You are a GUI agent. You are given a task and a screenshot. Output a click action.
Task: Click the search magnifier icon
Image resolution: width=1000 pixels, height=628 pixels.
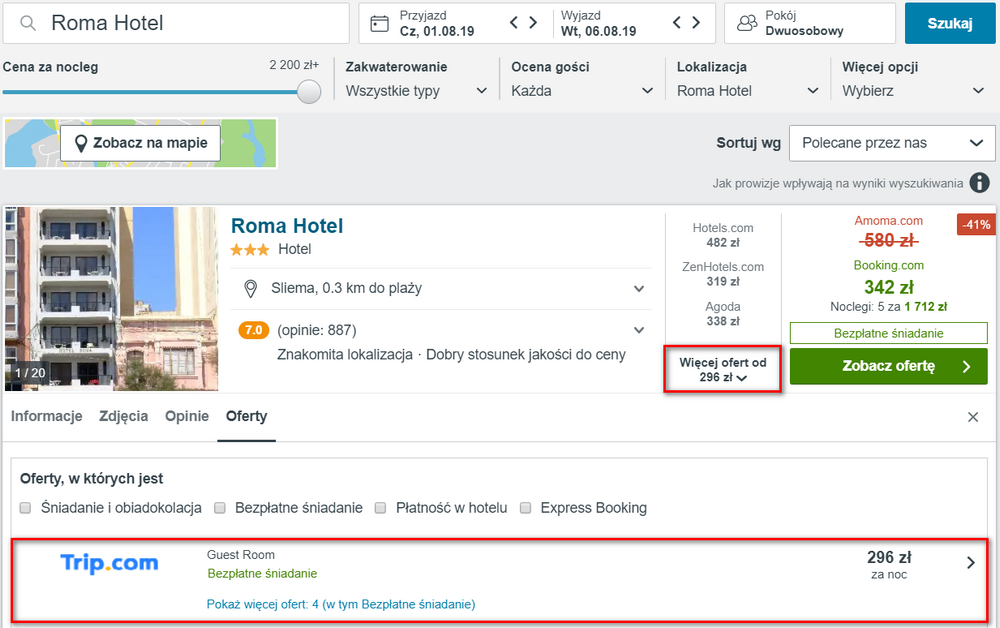click(x=27, y=24)
